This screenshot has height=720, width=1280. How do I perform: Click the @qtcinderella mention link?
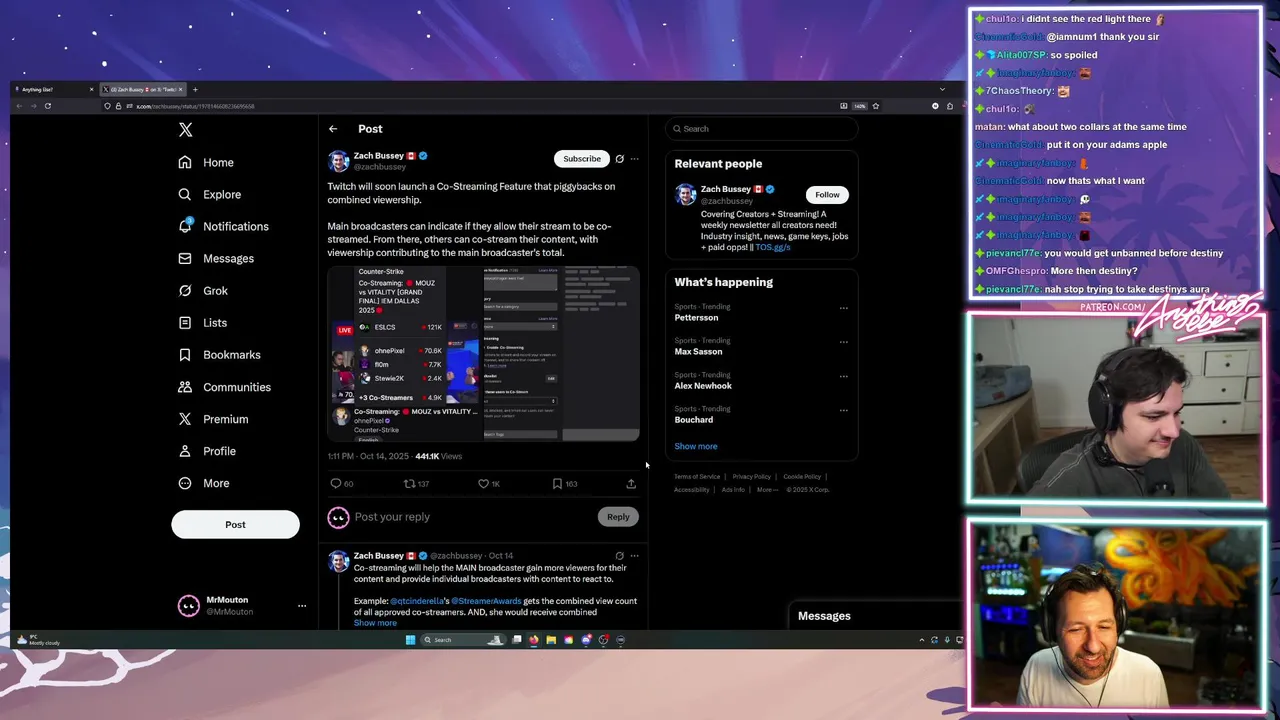click(416, 601)
